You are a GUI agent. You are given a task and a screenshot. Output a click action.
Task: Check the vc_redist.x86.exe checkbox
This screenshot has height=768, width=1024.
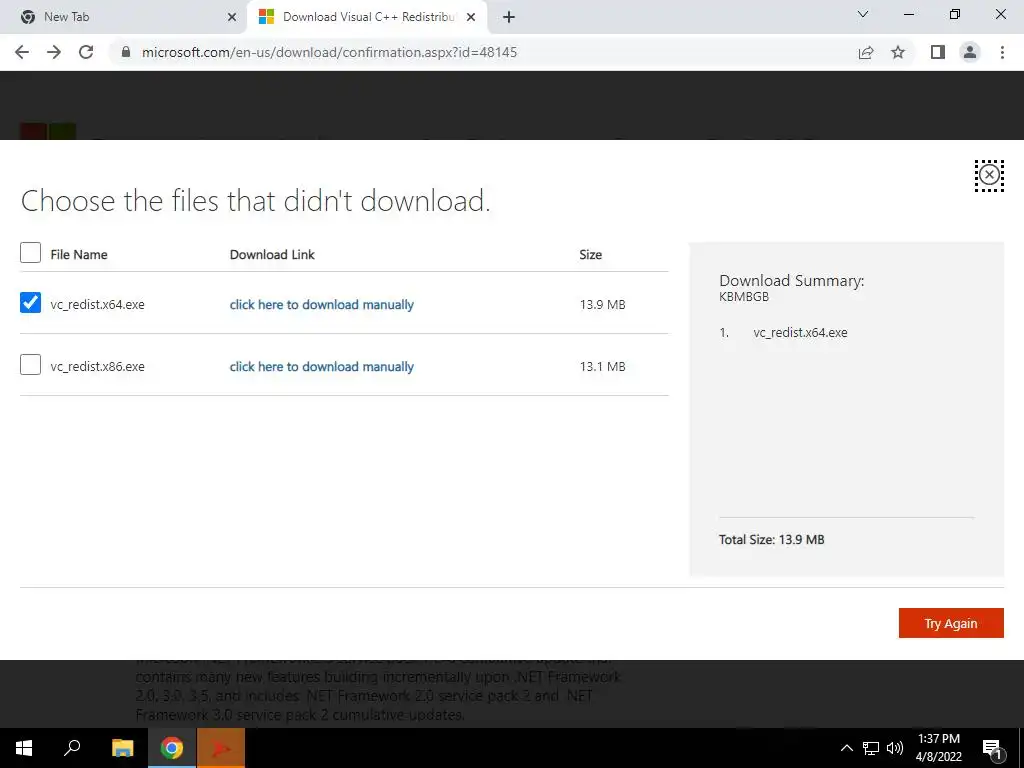coord(30,364)
